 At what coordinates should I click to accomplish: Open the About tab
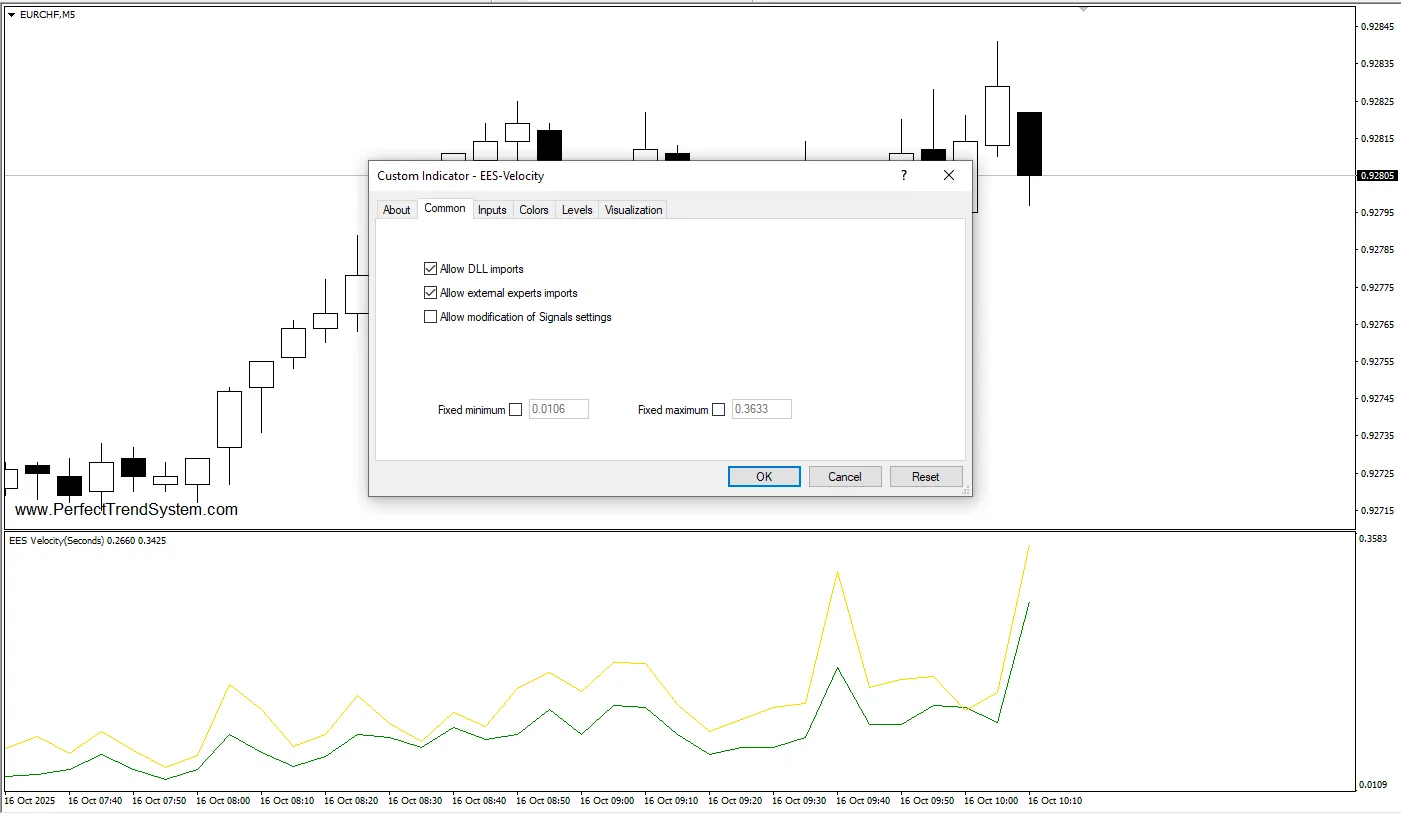point(397,210)
